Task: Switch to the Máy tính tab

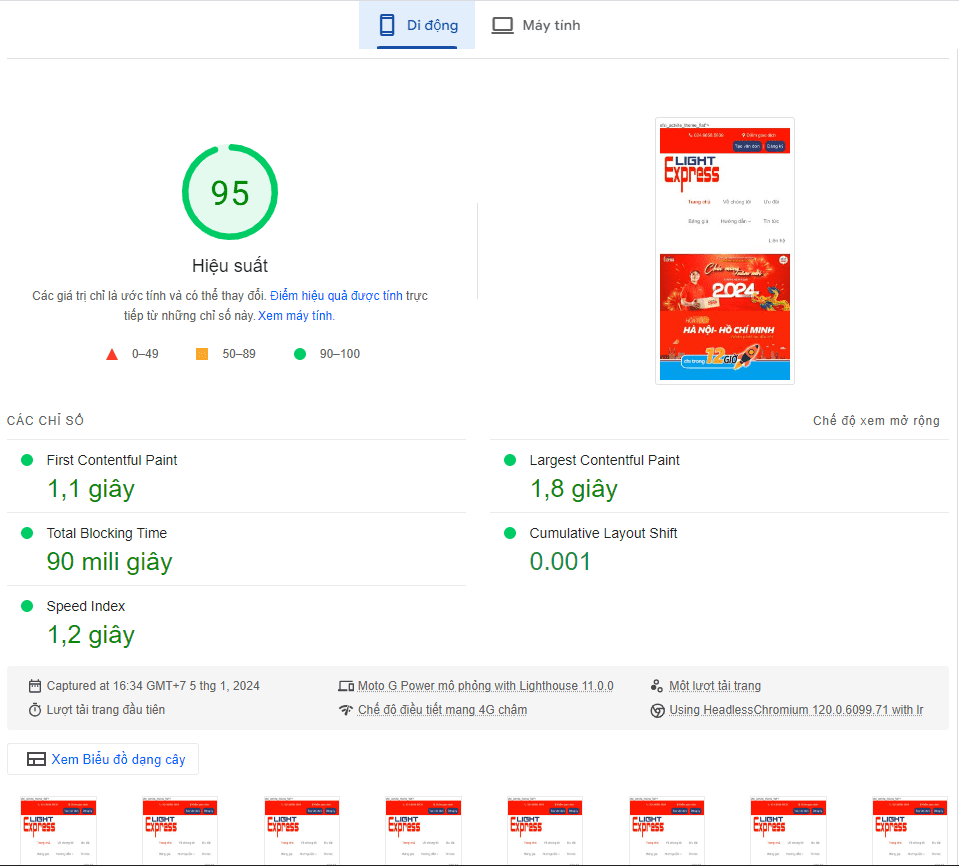Action: tap(536, 25)
